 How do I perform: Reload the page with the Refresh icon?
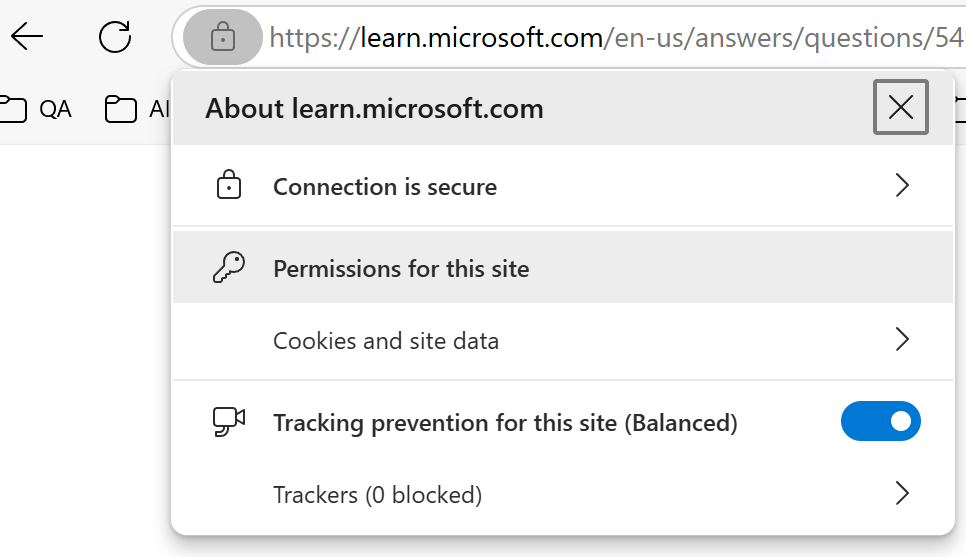pyautogui.click(x=115, y=38)
